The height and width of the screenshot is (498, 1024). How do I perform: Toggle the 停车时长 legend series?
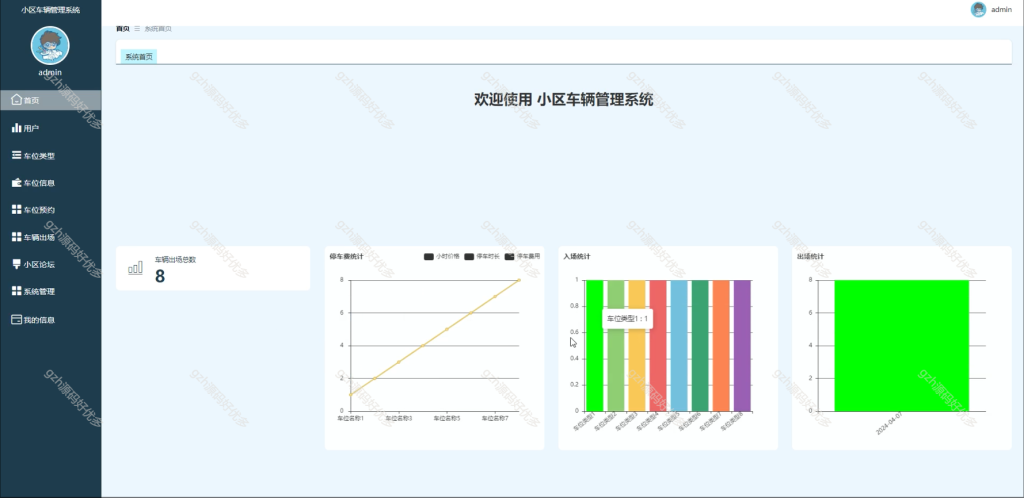click(482, 257)
